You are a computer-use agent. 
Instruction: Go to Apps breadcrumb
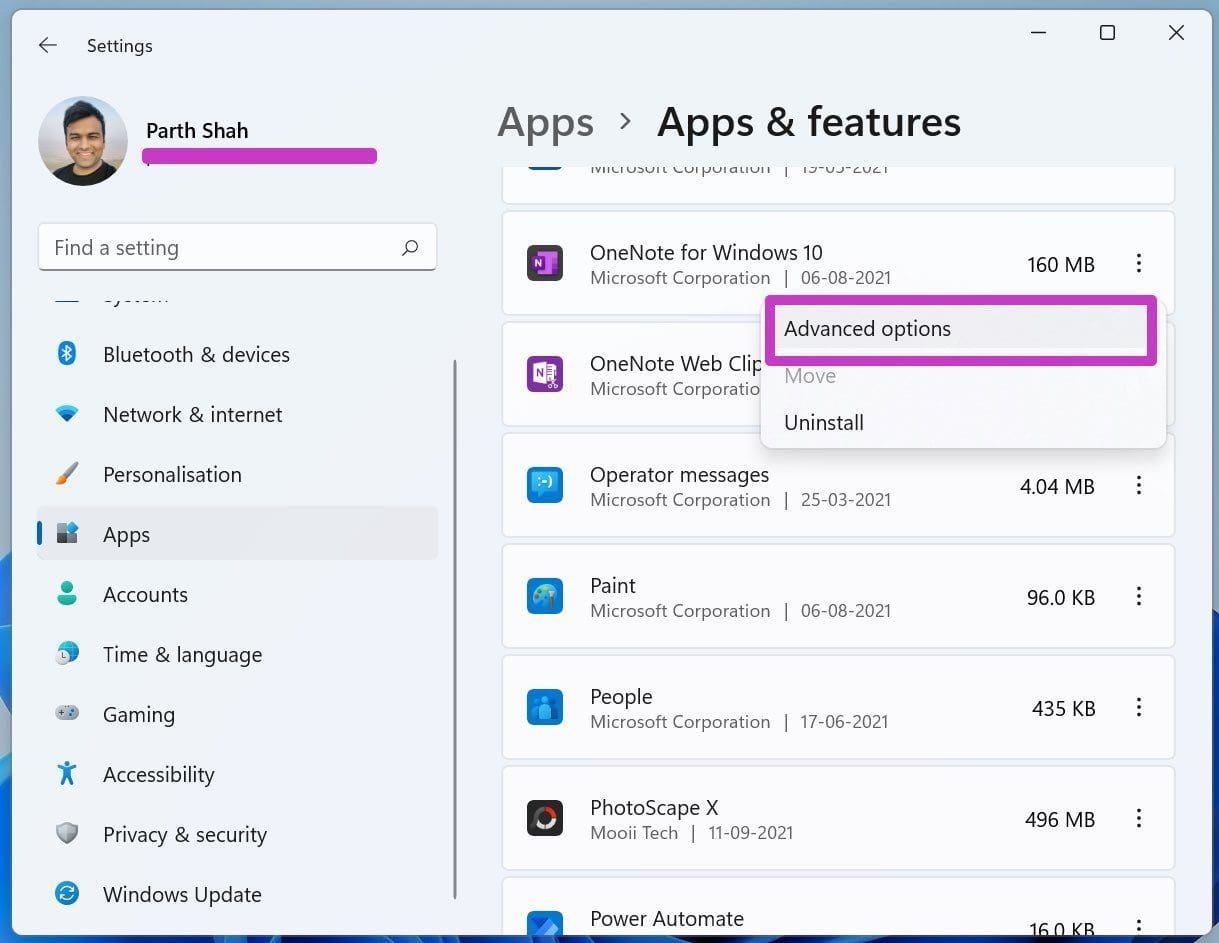pyautogui.click(x=545, y=122)
